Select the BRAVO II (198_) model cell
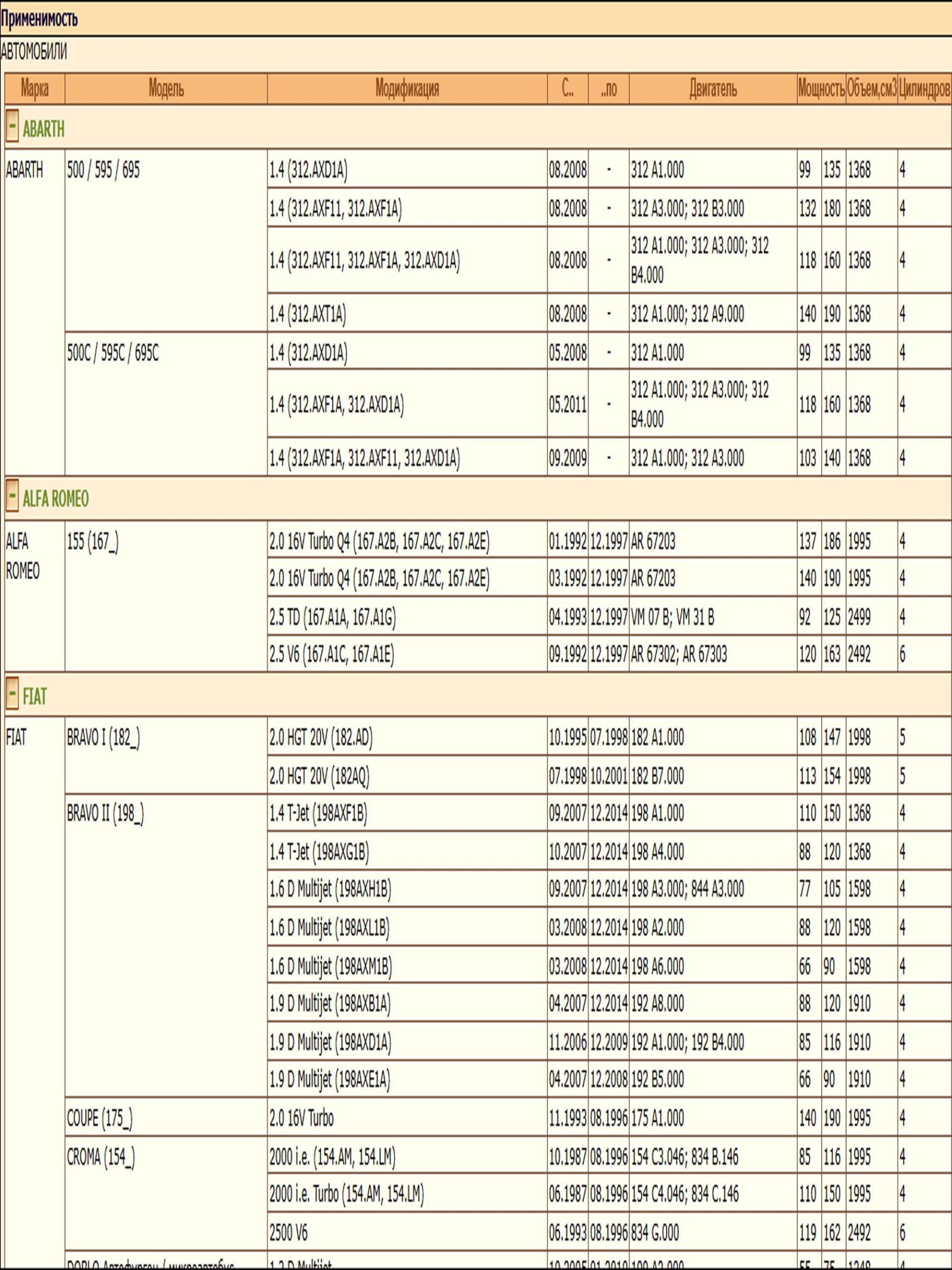This screenshot has width=952, height=1270. coord(106,813)
